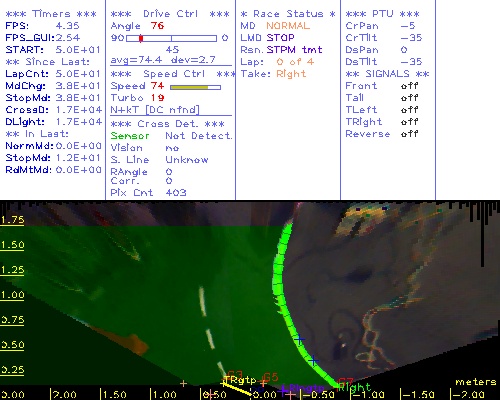Click the blue cross marker on green curve
The image size is (500, 400).
tap(299, 339)
